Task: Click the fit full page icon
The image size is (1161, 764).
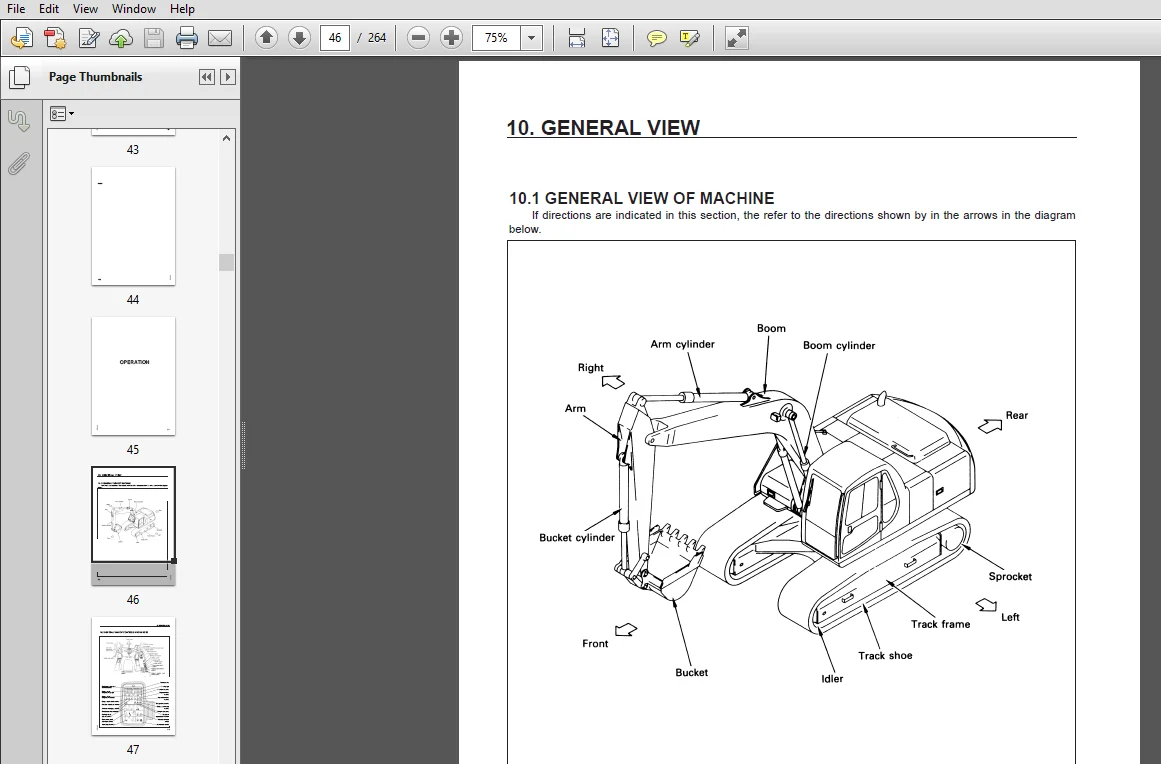Action: point(610,38)
